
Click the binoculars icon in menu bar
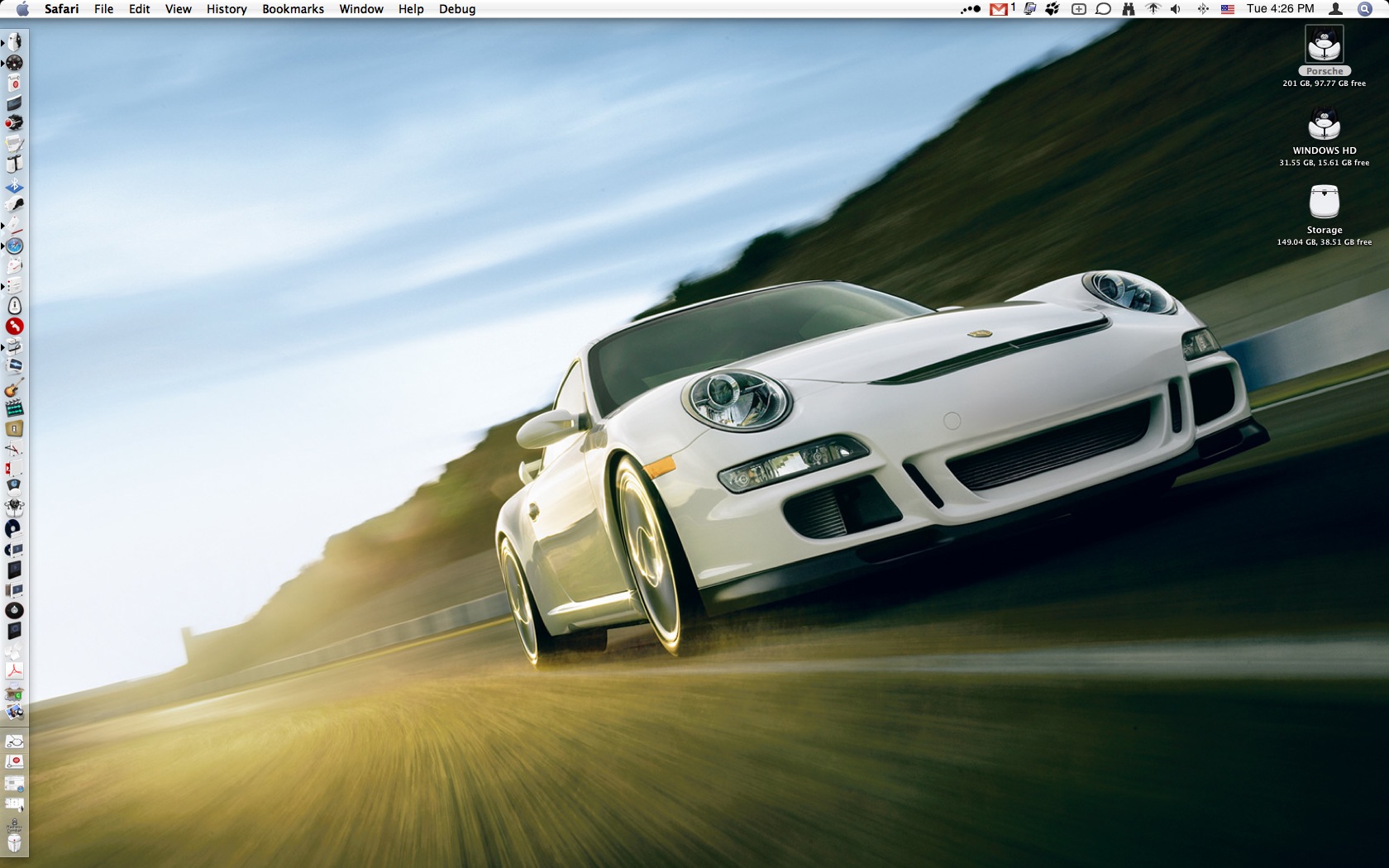pos(1128,9)
